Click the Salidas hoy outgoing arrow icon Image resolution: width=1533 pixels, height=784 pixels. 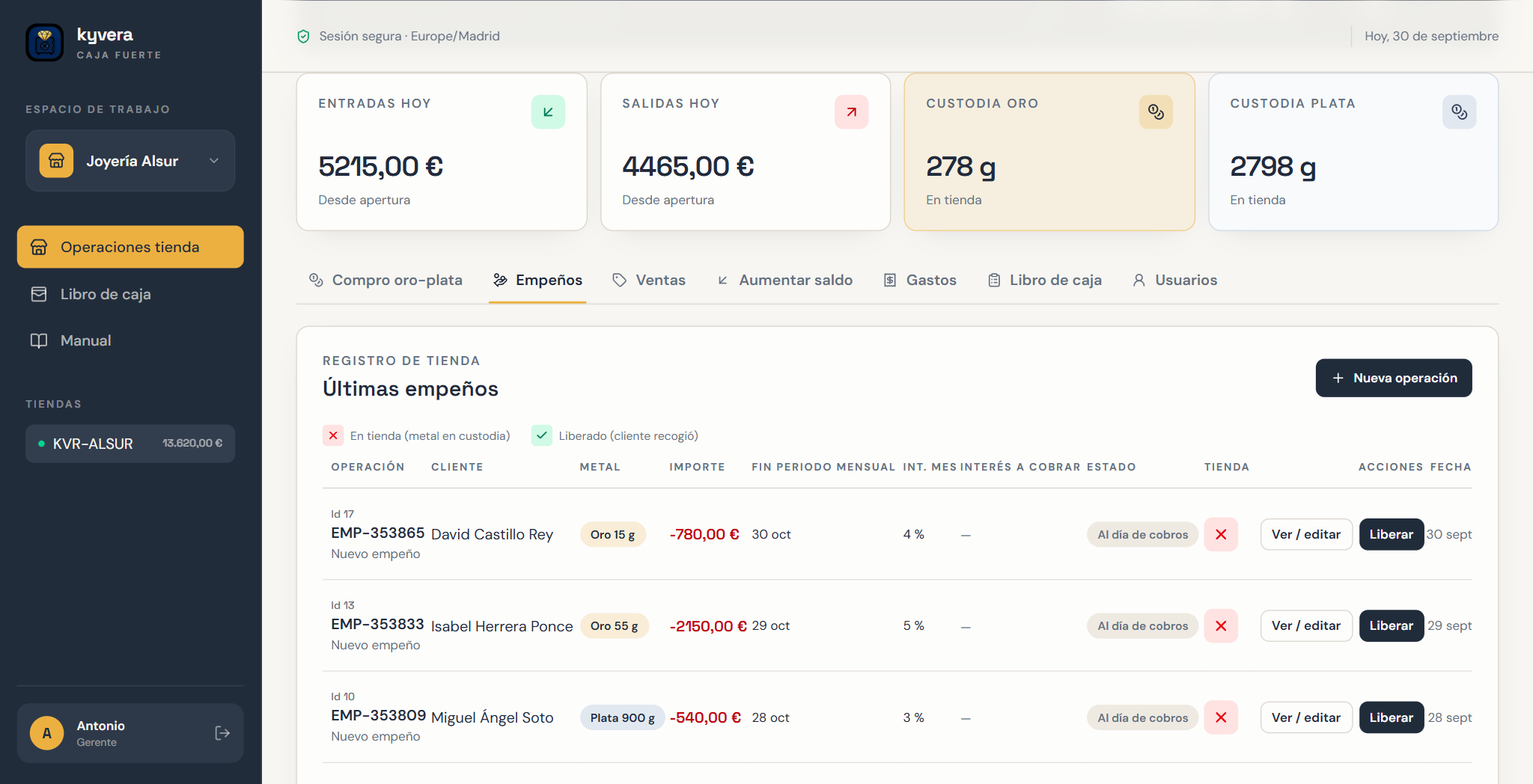(x=852, y=112)
